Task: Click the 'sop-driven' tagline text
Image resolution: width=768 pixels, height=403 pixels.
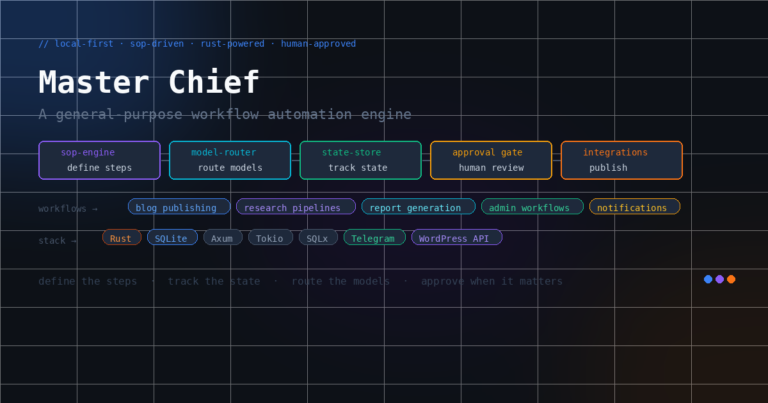Action: point(157,44)
